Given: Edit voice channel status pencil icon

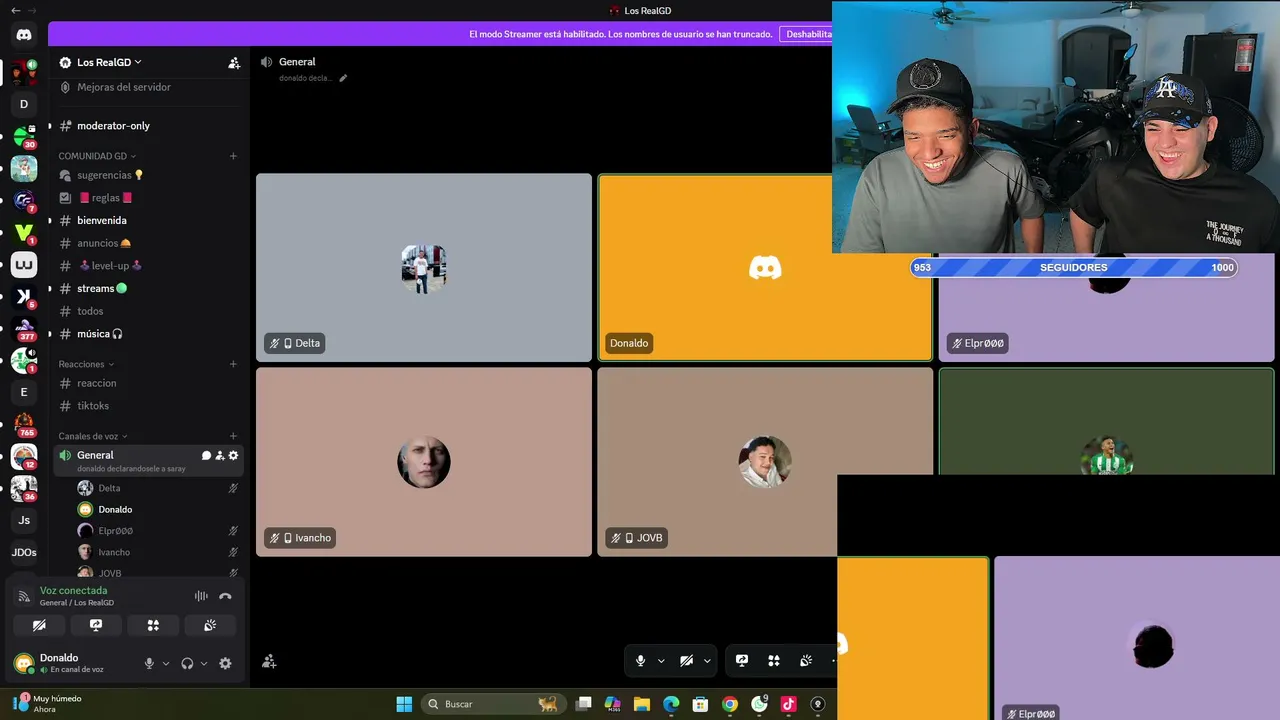Looking at the screenshot, I should [343, 78].
